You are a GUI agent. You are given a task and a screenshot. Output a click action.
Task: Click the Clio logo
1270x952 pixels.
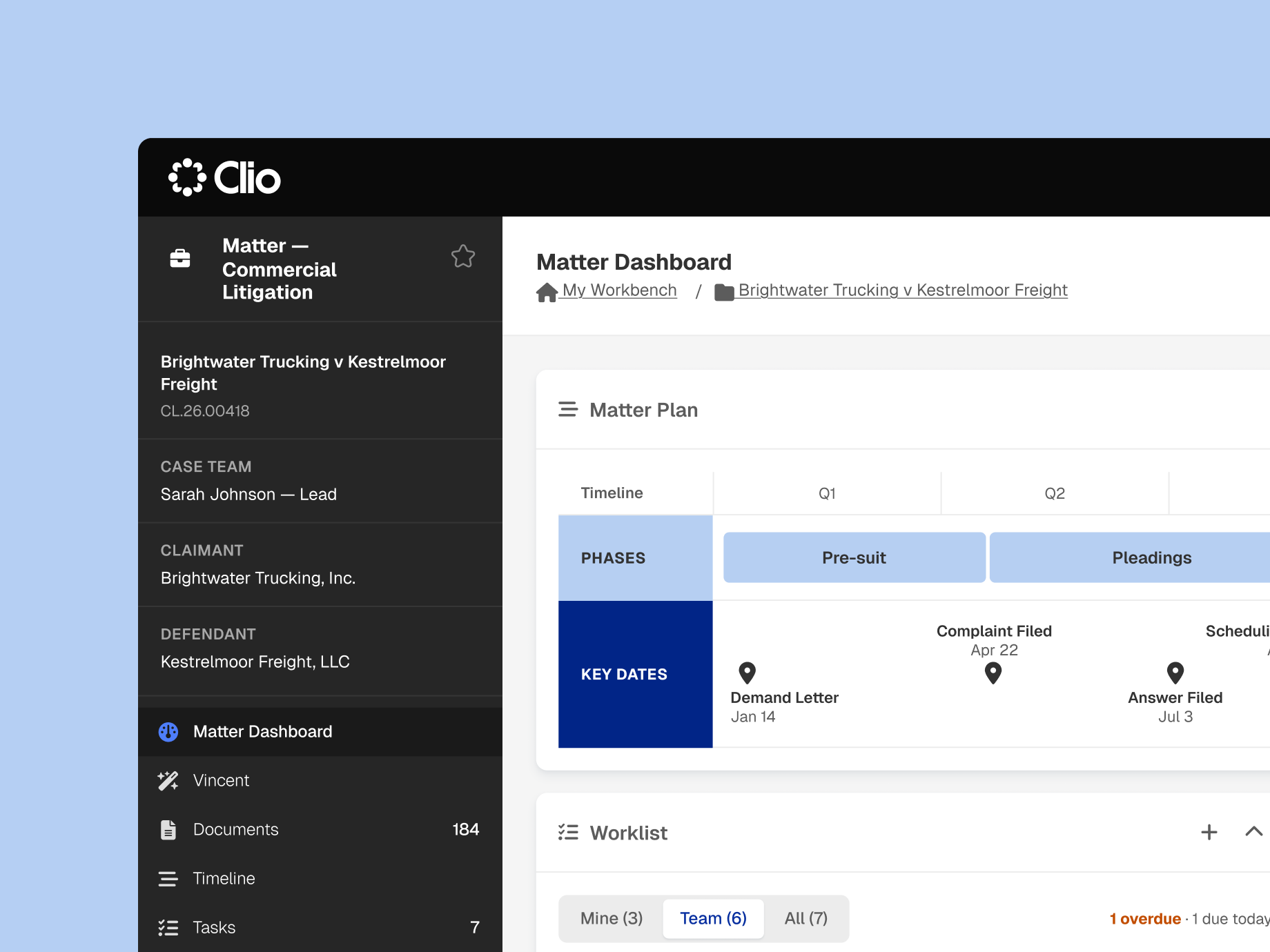click(224, 177)
